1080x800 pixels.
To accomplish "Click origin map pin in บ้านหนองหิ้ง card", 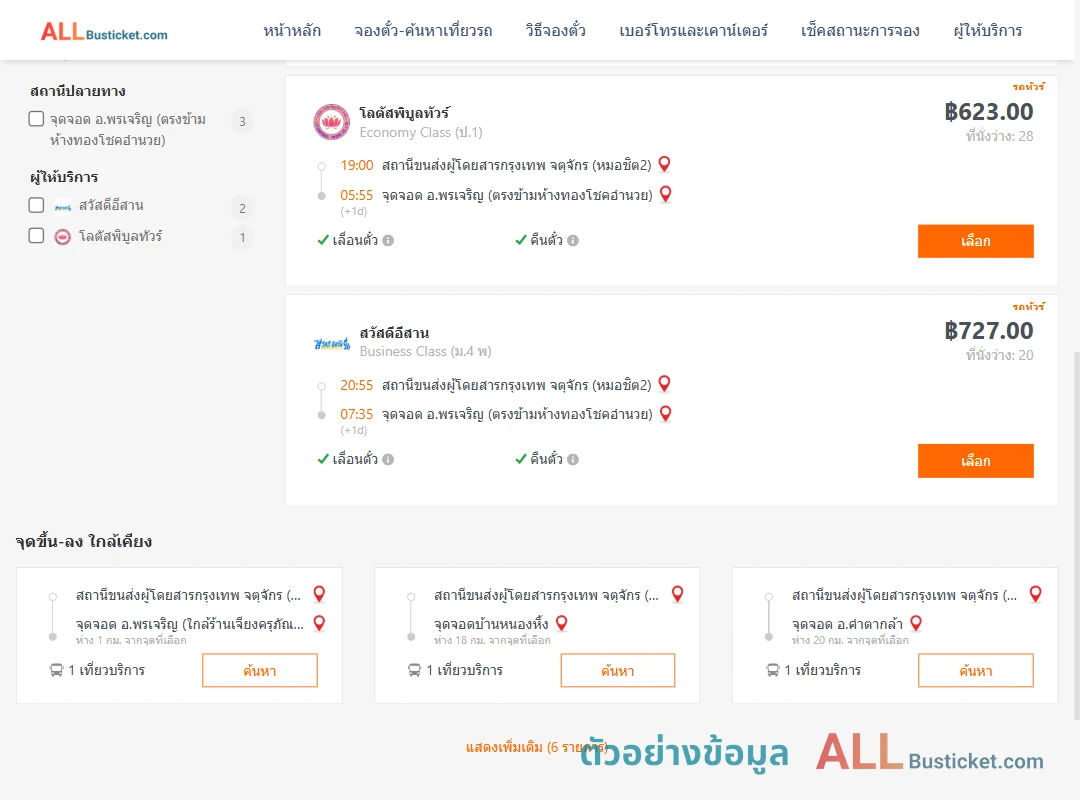I will click(x=678, y=594).
